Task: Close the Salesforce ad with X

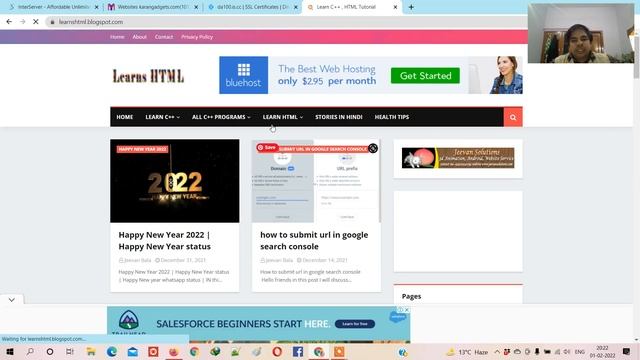Action: tap(407, 310)
